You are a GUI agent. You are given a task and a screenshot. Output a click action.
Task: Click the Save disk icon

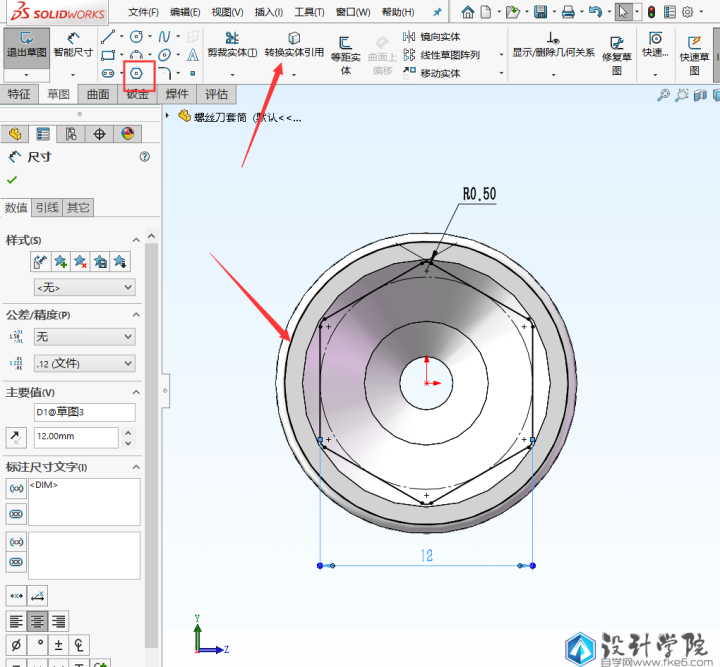[x=540, y=12]
